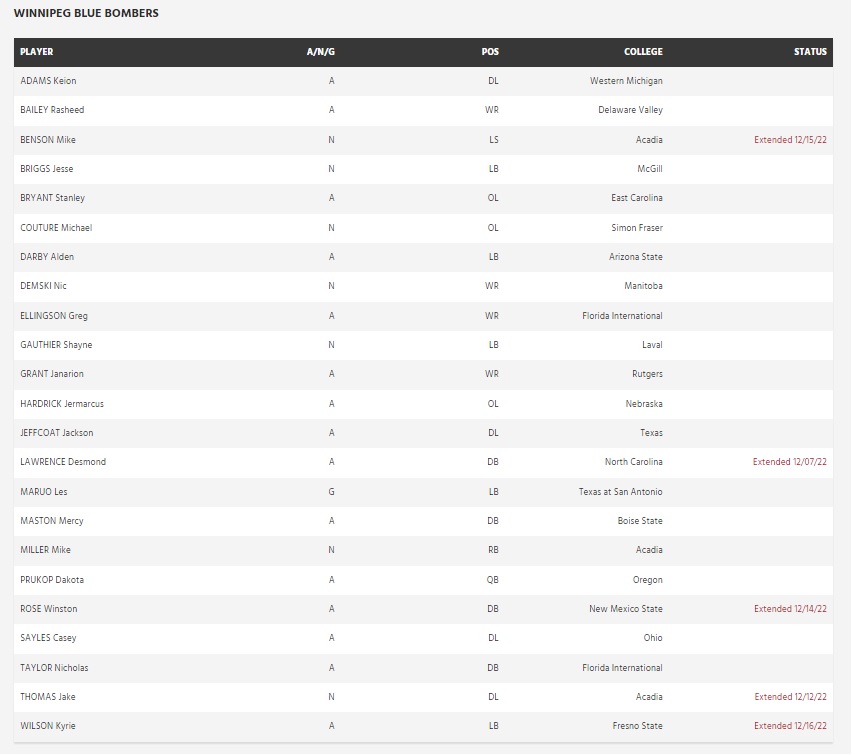Viewport: 851px width, 754px height.
Task: Select Western Michigan college cell
Action: pos(626,81)
